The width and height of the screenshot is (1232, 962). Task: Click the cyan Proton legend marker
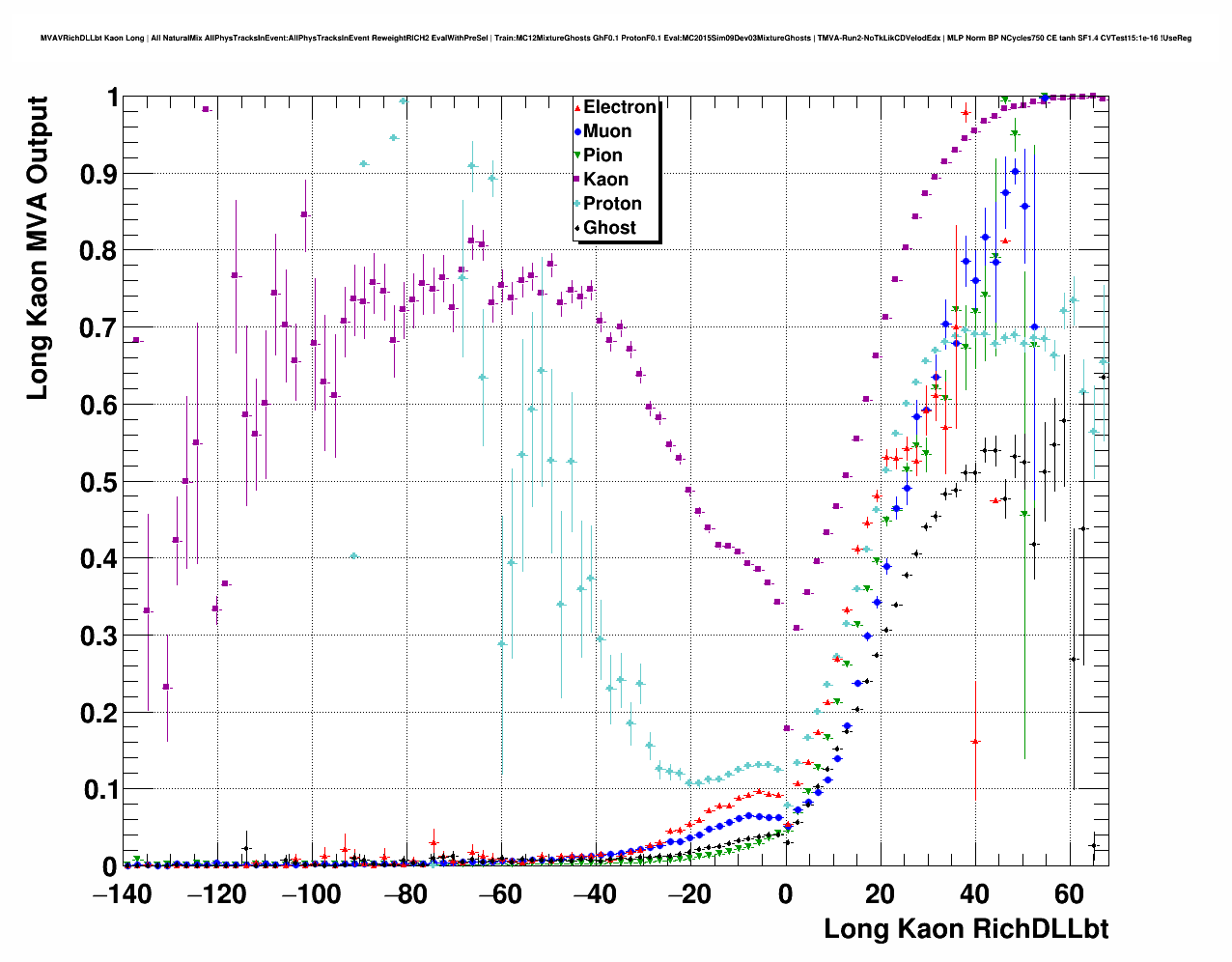click(577, 204)
